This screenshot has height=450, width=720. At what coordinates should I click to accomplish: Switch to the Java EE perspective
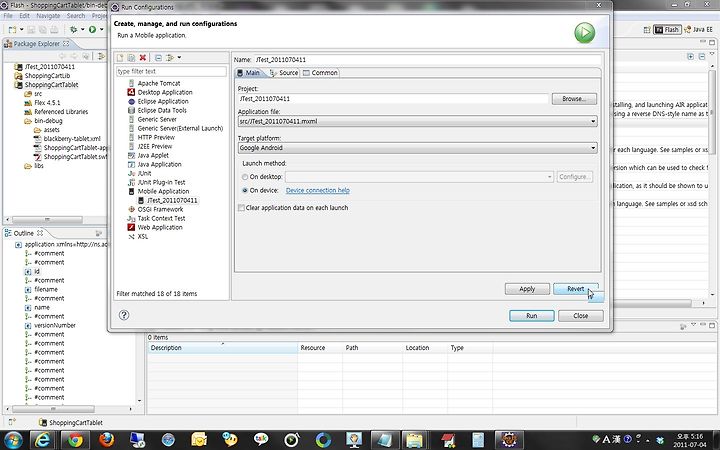pos(698,30)
